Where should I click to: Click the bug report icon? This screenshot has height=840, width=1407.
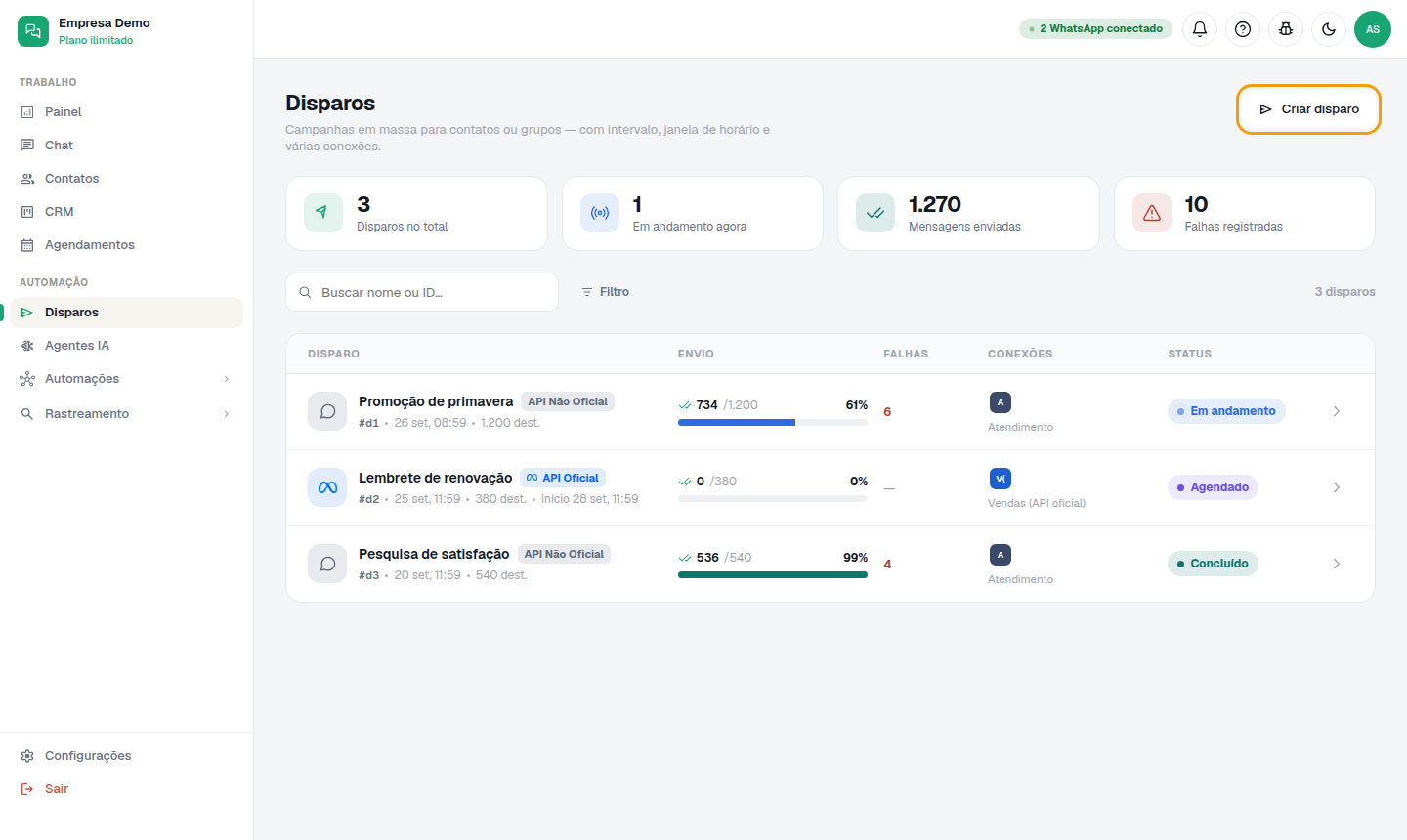point(1286,29)
